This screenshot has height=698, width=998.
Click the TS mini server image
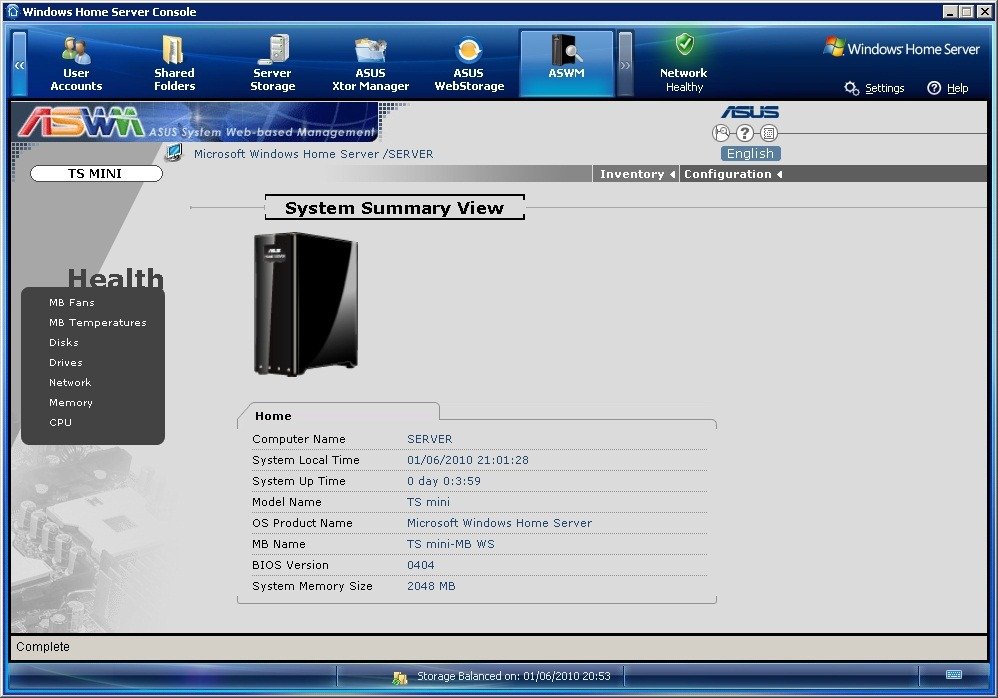click(306, 304)
